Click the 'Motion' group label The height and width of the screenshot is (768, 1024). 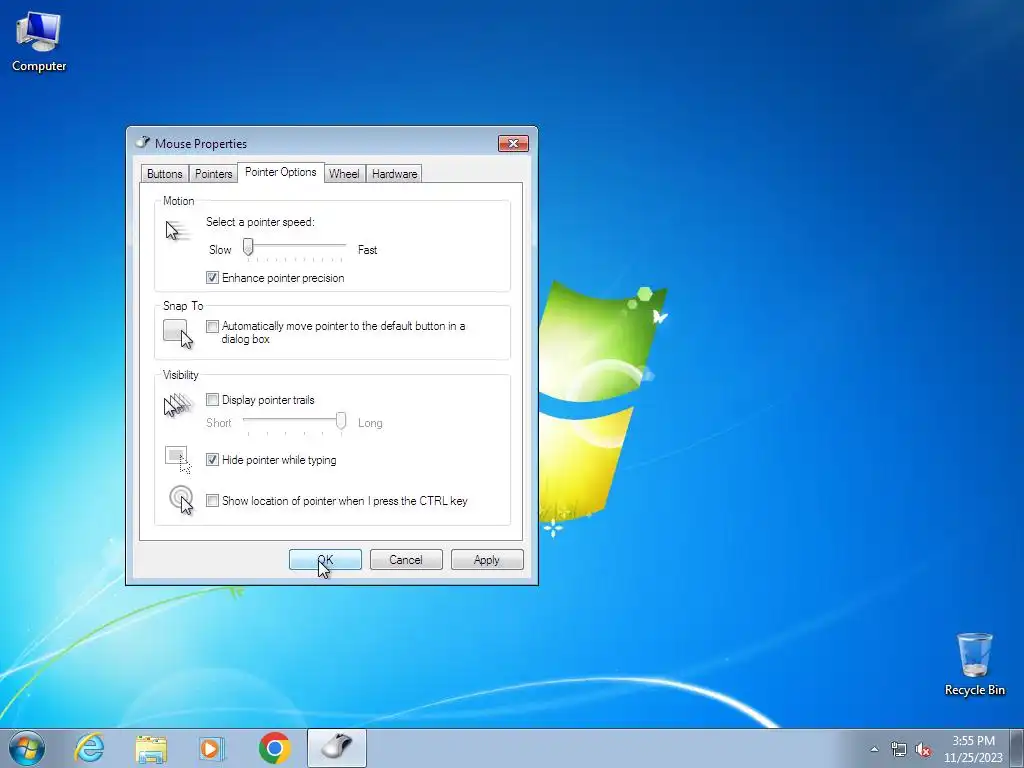179,201
